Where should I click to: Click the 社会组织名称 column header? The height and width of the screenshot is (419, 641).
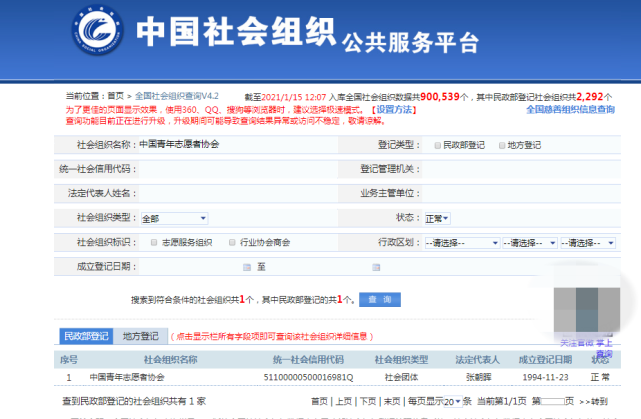click(170, 360)
